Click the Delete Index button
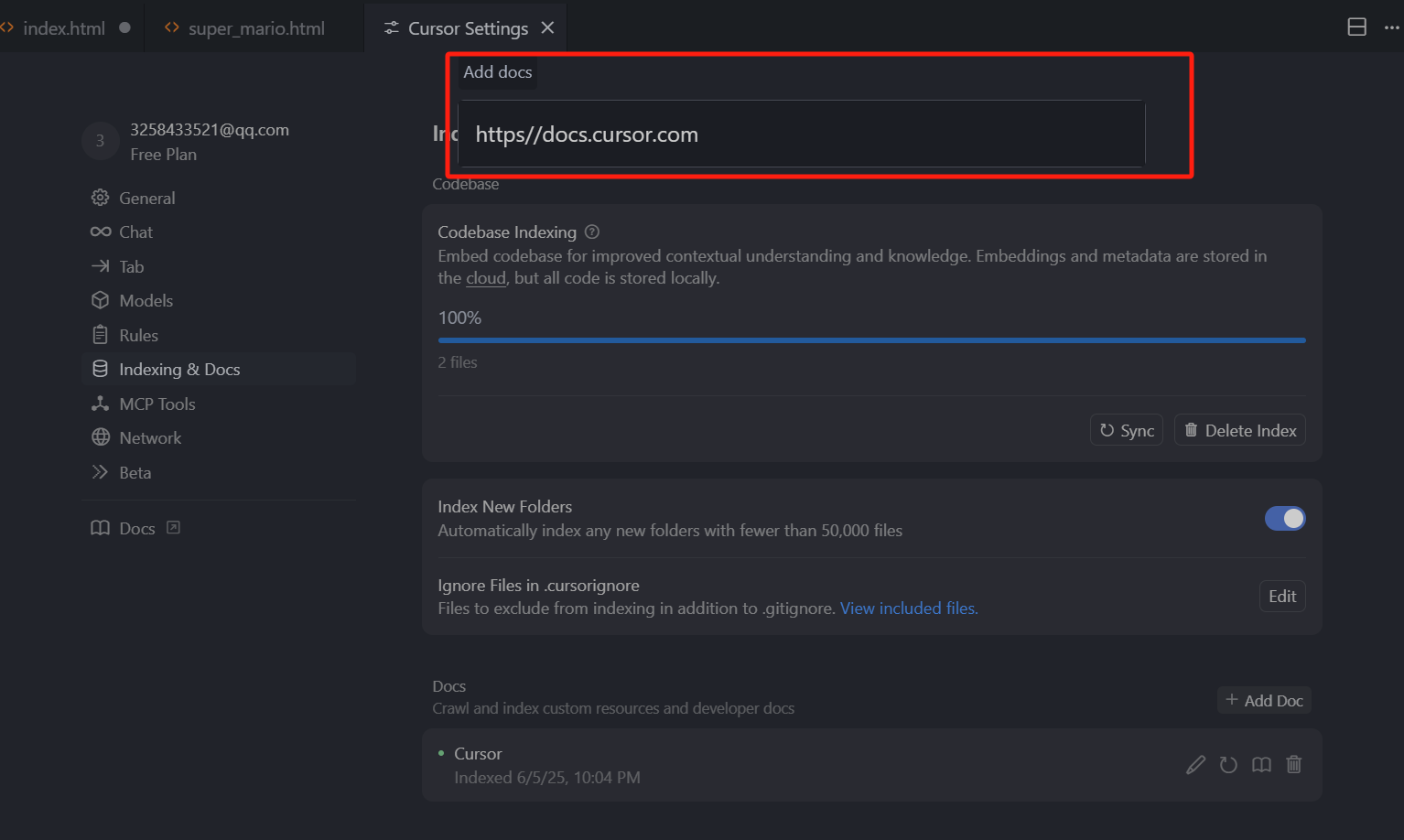Viewport: 1404px width, 840px height. click(x=1239, y=430)
